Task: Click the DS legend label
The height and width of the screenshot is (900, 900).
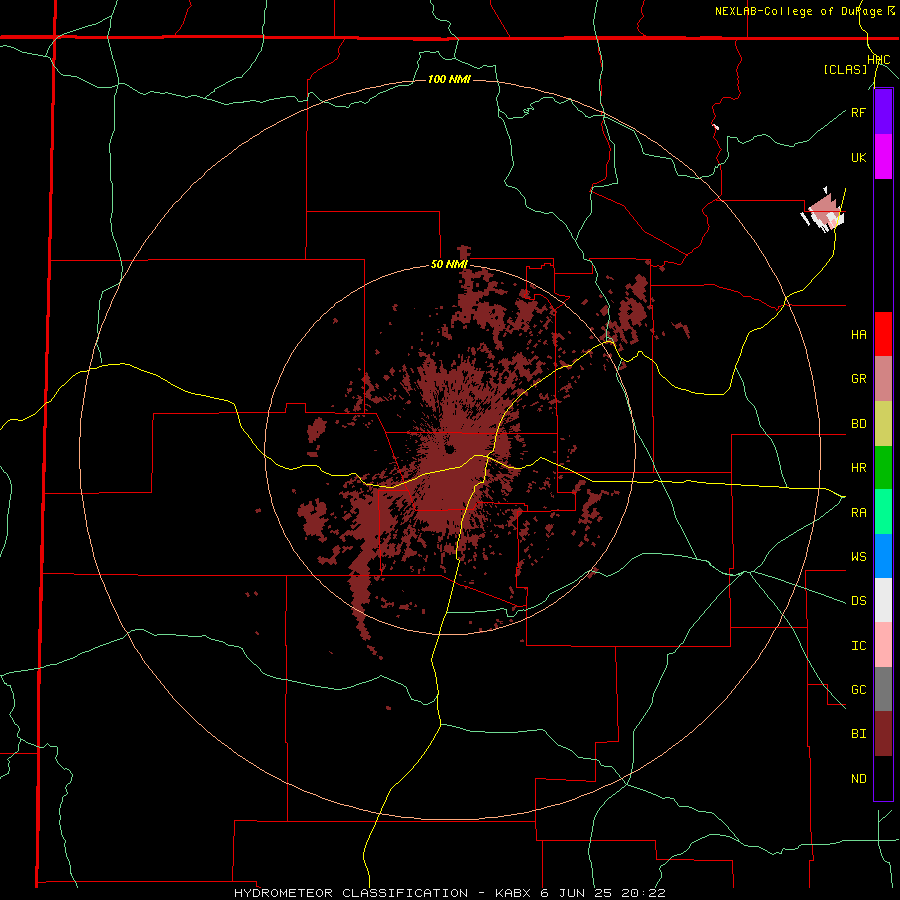Action: pos(858,600)
